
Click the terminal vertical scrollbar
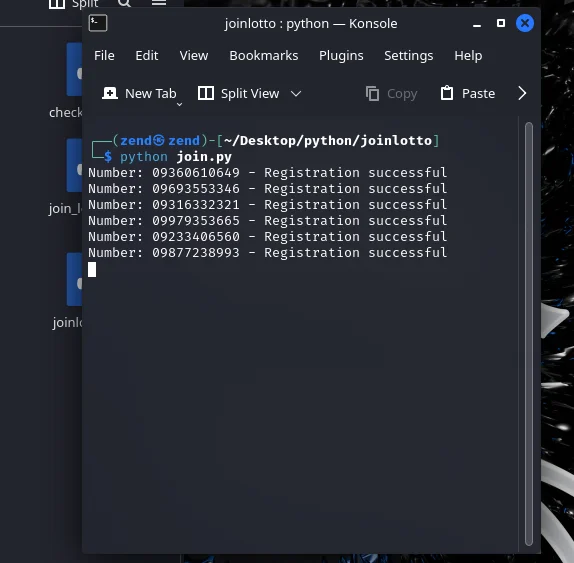529,334
